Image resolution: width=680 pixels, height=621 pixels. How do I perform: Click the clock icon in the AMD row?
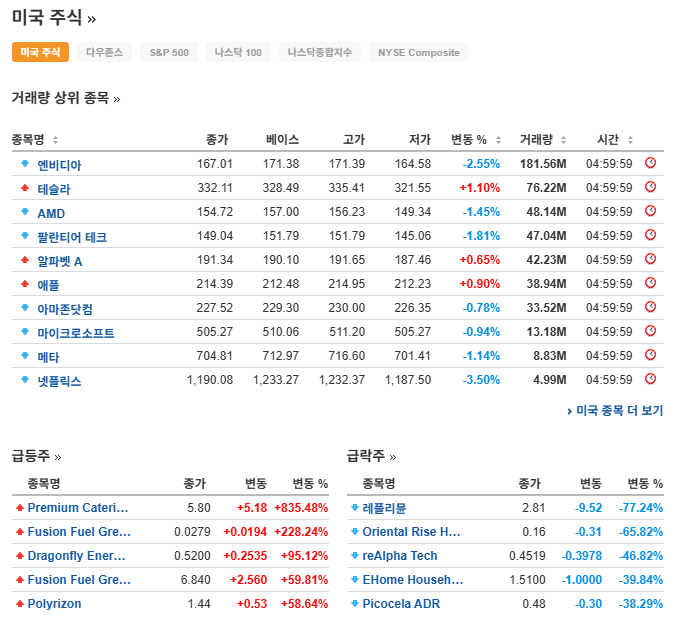(x=650, y=211)
